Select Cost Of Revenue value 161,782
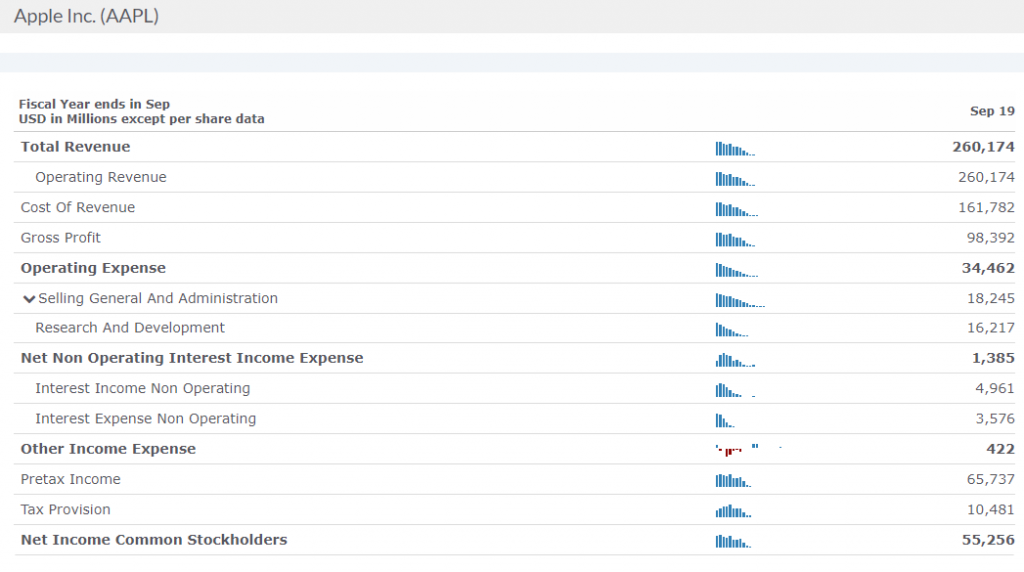 pyautogui.click(x=986, y=208)
